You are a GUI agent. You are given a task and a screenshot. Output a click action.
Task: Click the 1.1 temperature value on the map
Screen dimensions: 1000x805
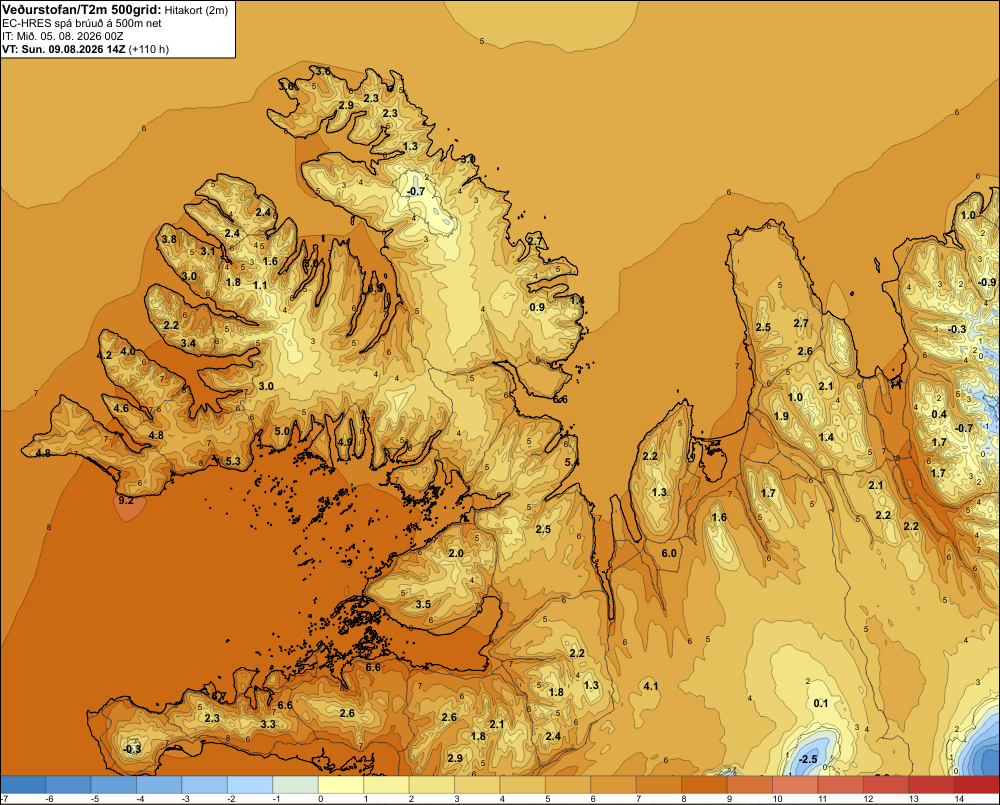(260, 285)
